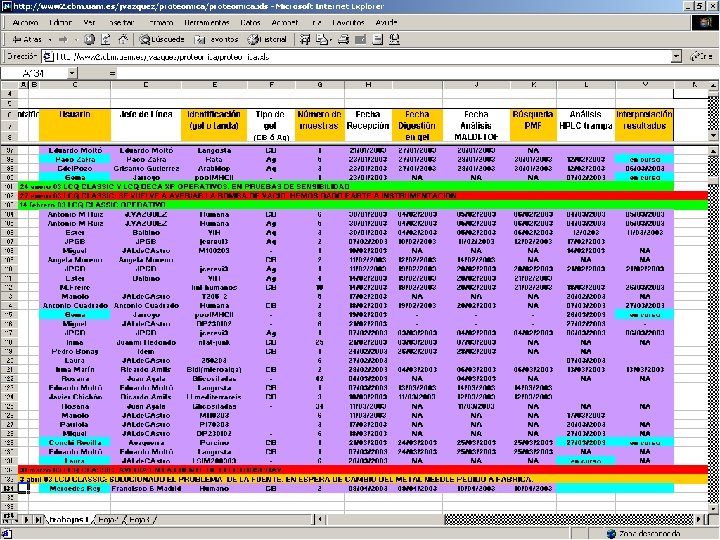Click the Búsqueda search toolbar button
This screenshot has width=720, height=540.
click(161, 39)
